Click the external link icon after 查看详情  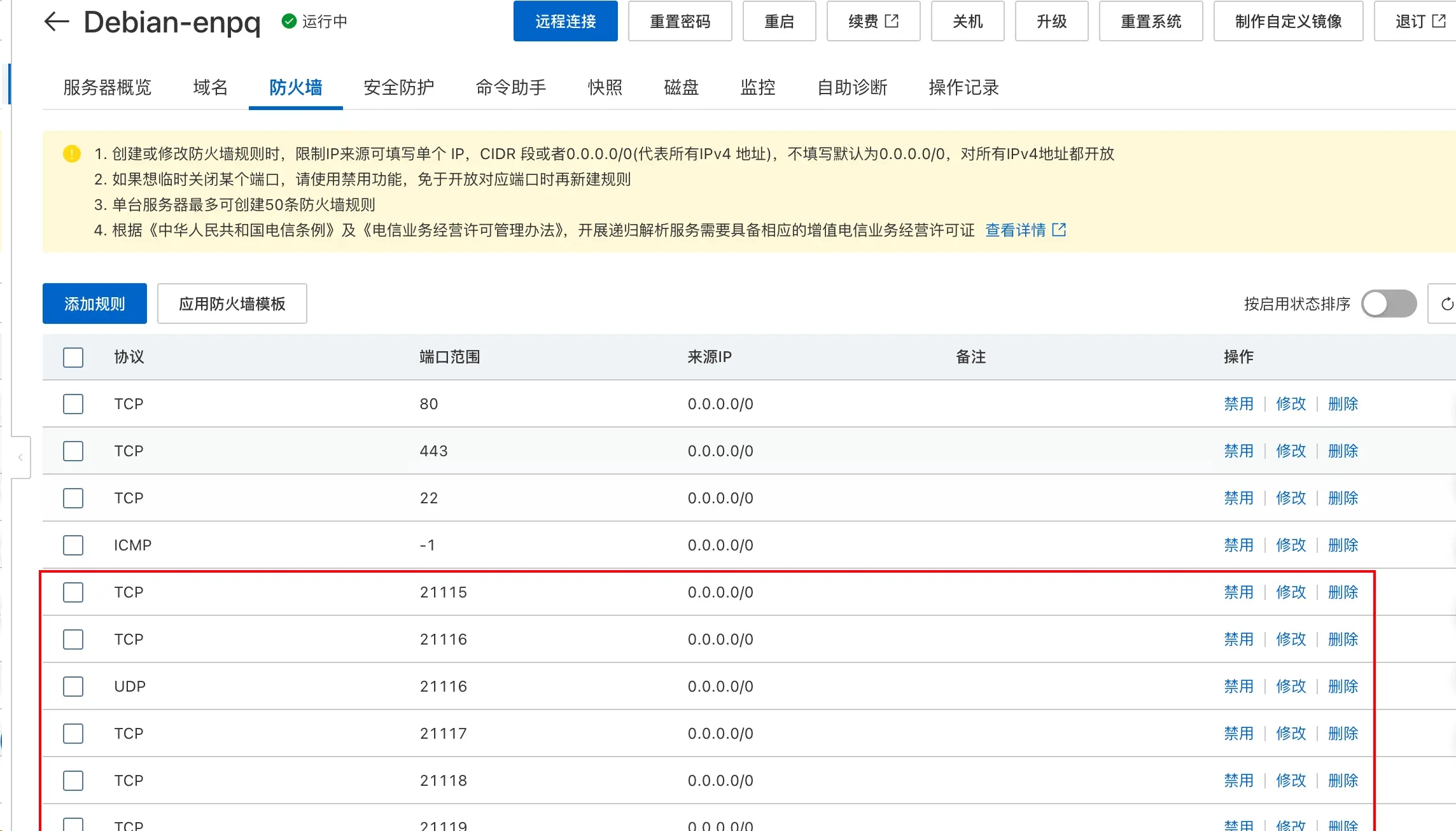(x=1059, y=230)
